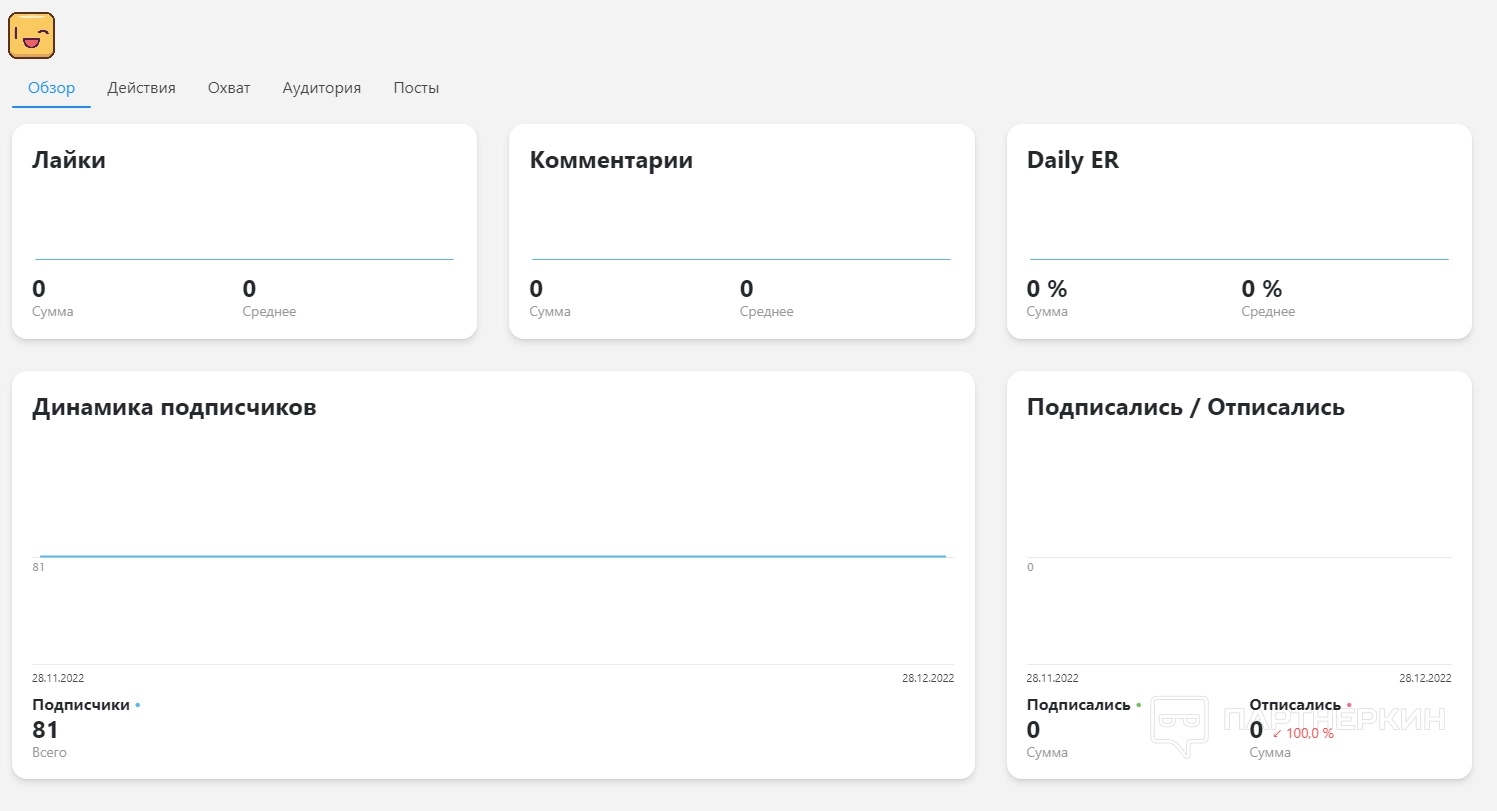Image resolution: width=1497 pixels, height=811 pixels.
Task: Switch to the Действия tab
Action: pos(141,88)
